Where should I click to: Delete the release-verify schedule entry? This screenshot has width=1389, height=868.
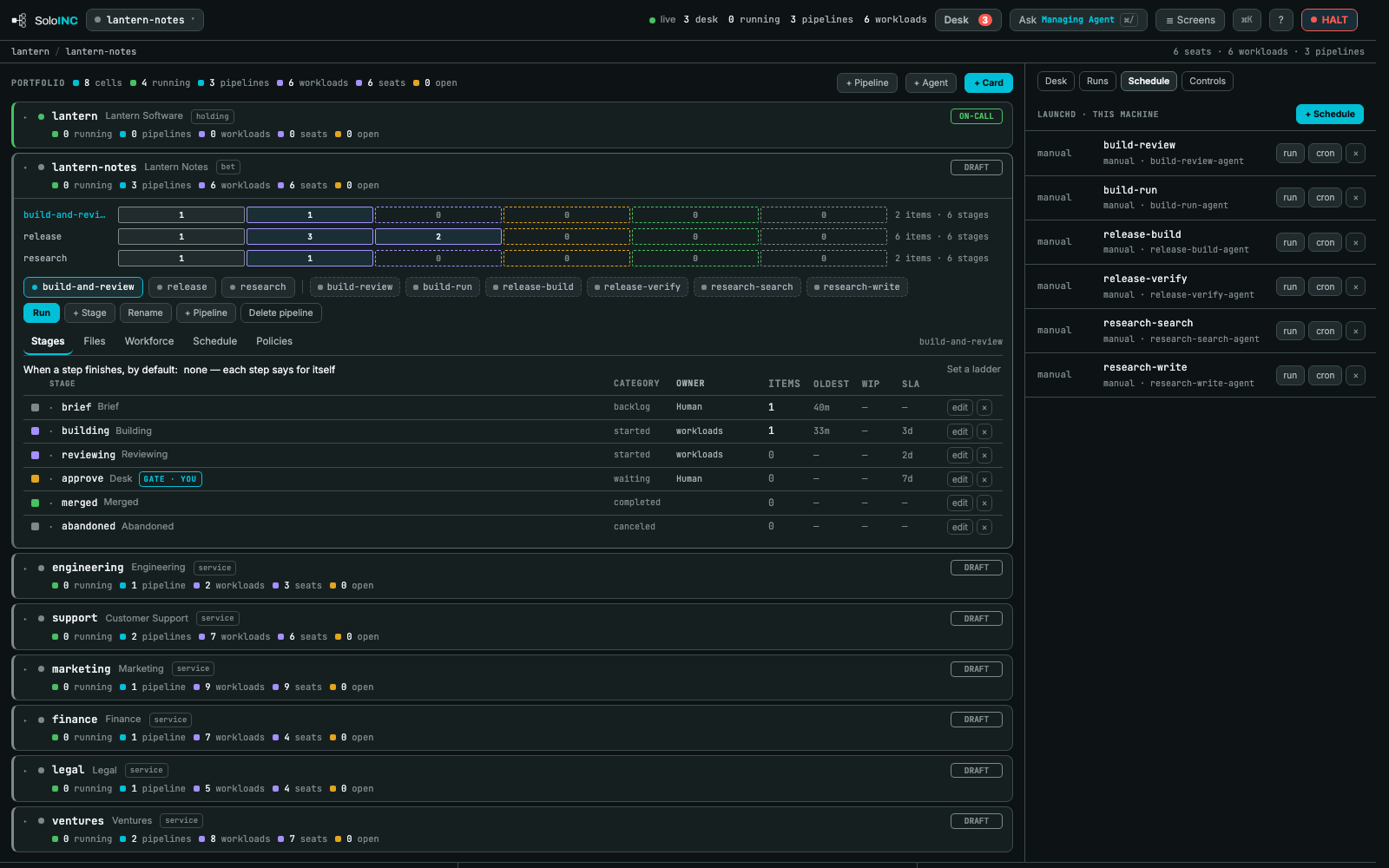coord(1355,286)
